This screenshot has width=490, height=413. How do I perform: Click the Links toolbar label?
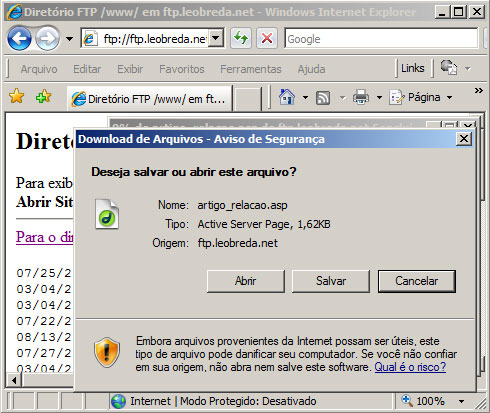[x=413, y=68]
